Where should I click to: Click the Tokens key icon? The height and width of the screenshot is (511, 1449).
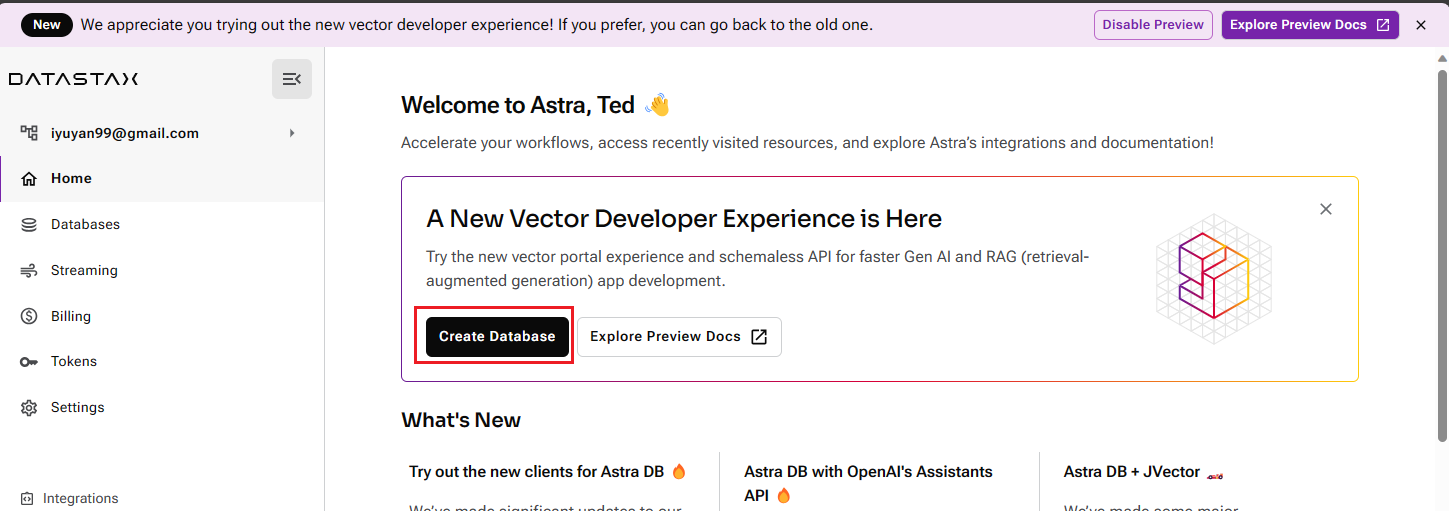[29, 362]
